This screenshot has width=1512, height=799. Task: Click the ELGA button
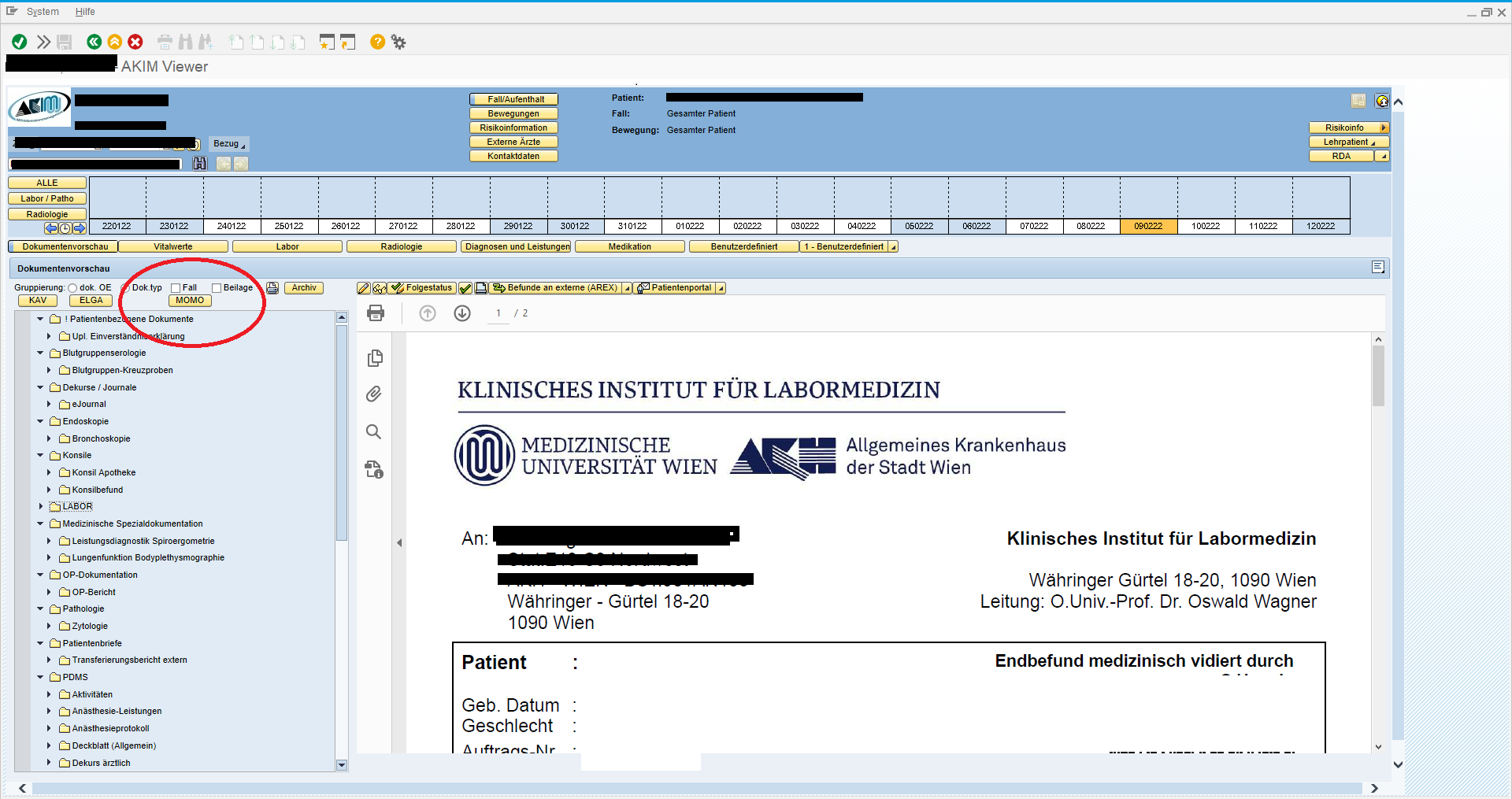[x=91, y=301]
